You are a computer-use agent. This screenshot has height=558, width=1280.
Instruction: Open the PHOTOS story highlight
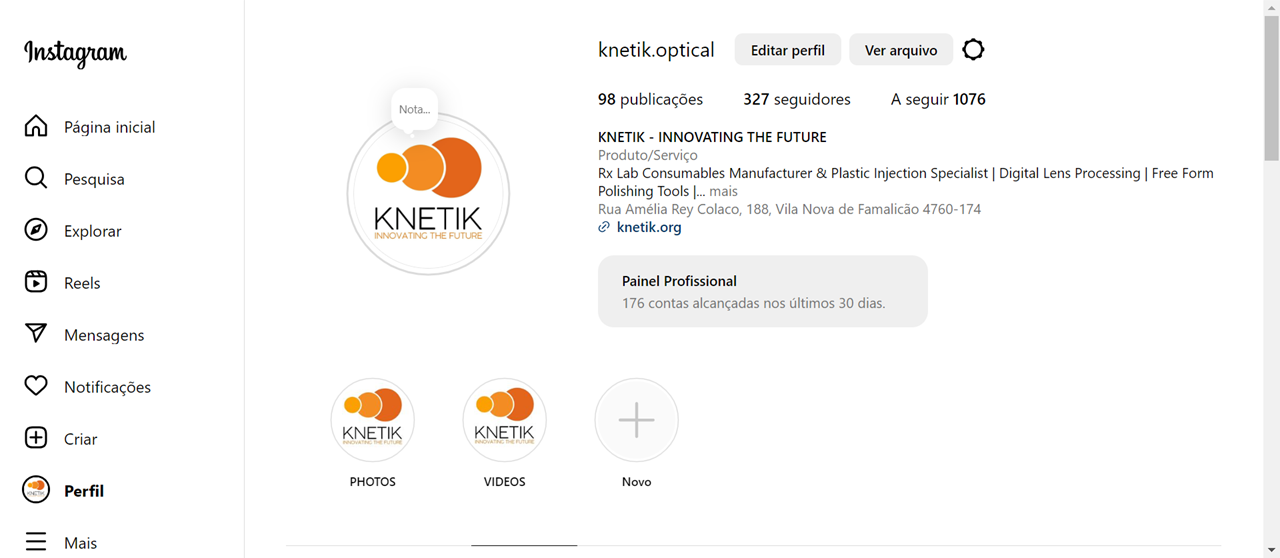pyautogui.click(x=373, y=420)
